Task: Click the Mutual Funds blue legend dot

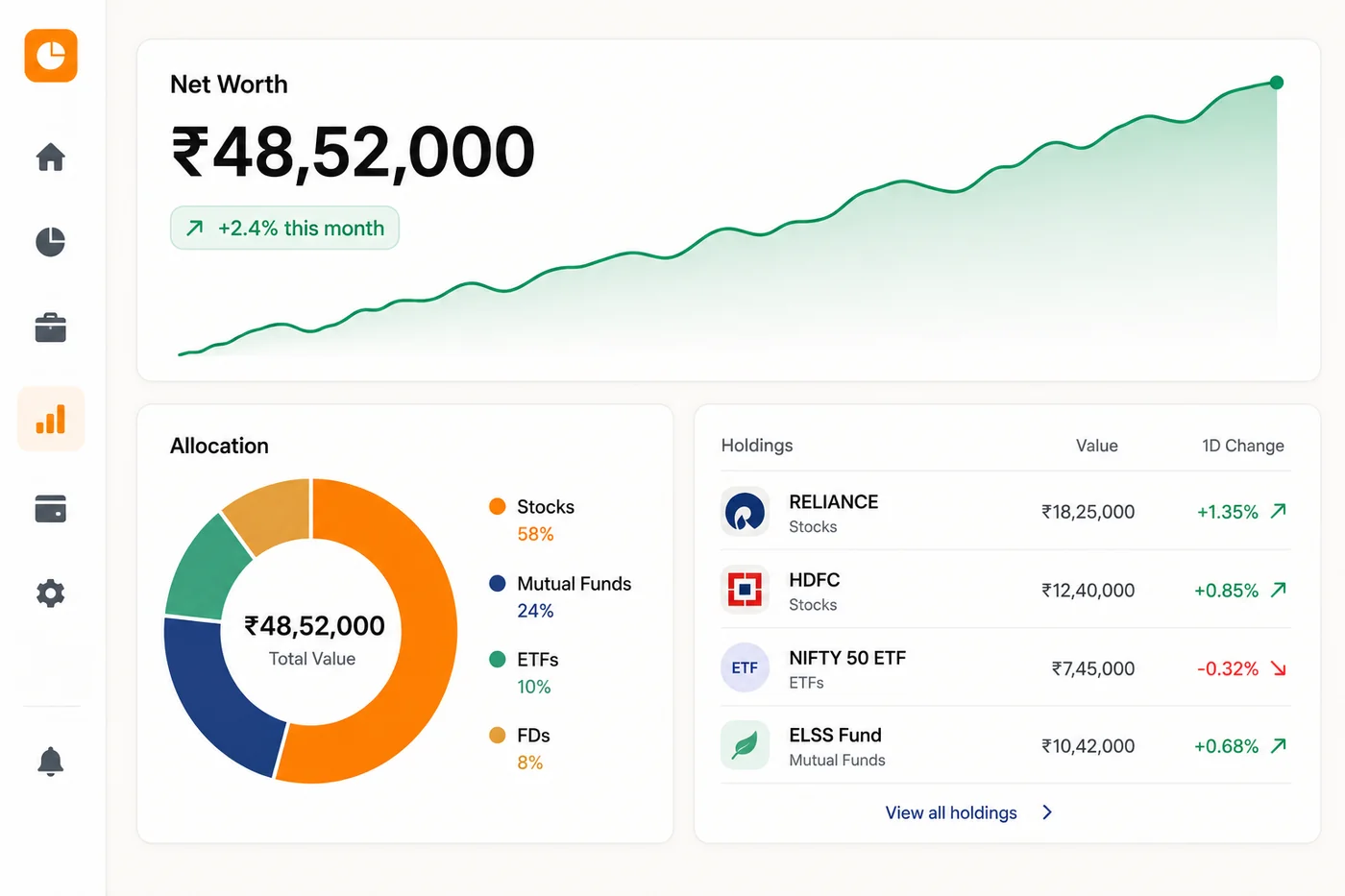Action: click(497, 583)
